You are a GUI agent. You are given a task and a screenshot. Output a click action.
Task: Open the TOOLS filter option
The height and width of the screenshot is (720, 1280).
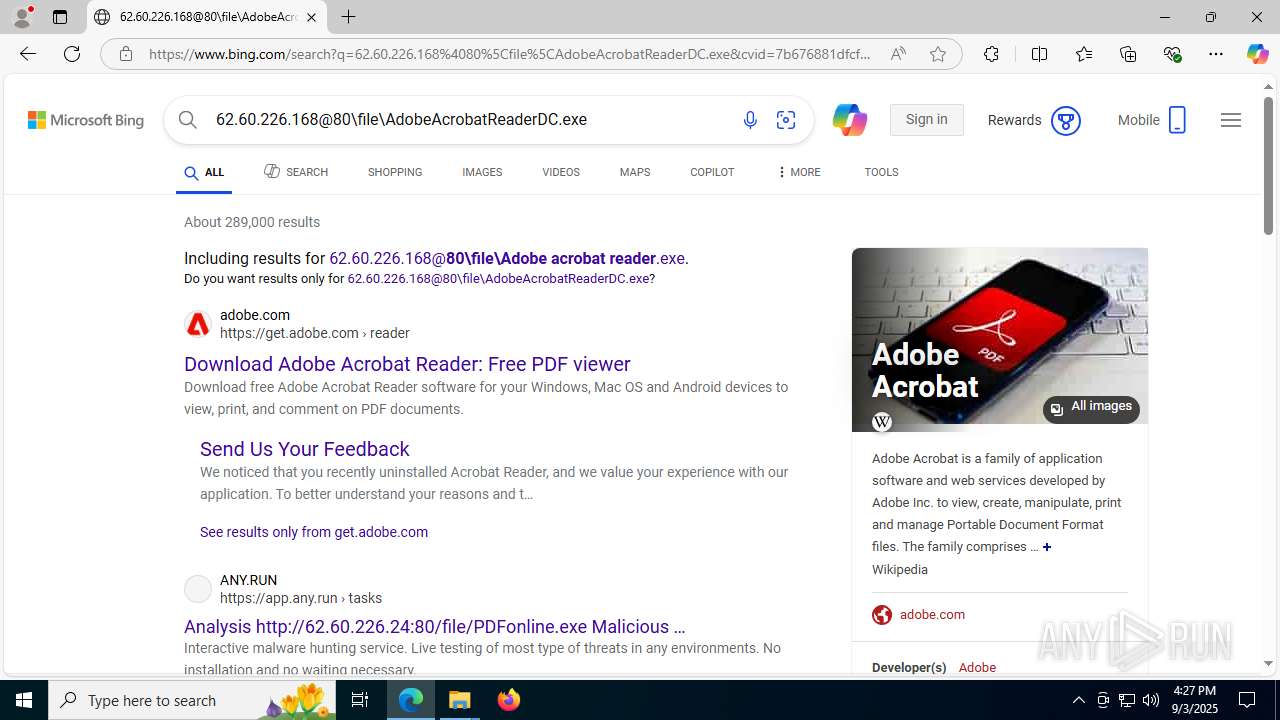pyautogui.click(x=881, y=172)
